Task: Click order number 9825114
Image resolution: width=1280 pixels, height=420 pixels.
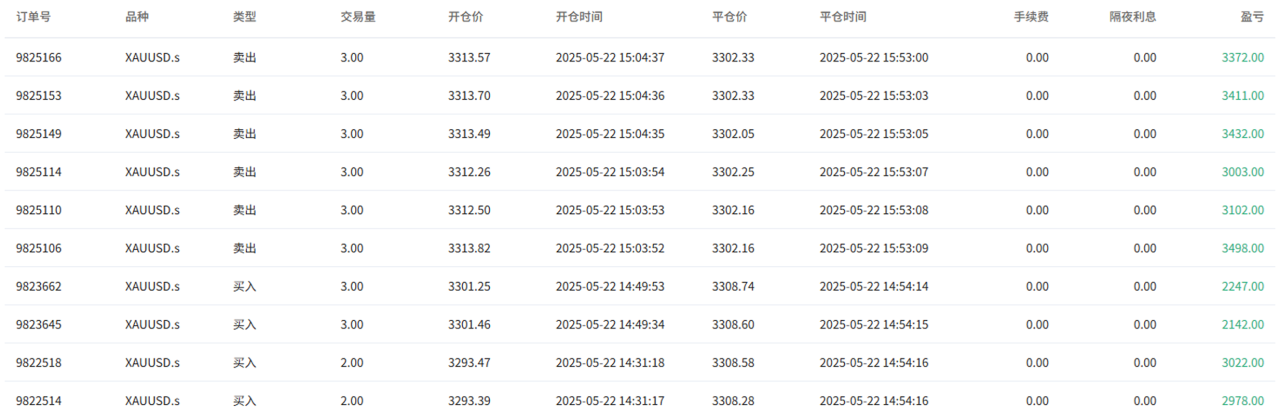Action: tap(39, 172)
